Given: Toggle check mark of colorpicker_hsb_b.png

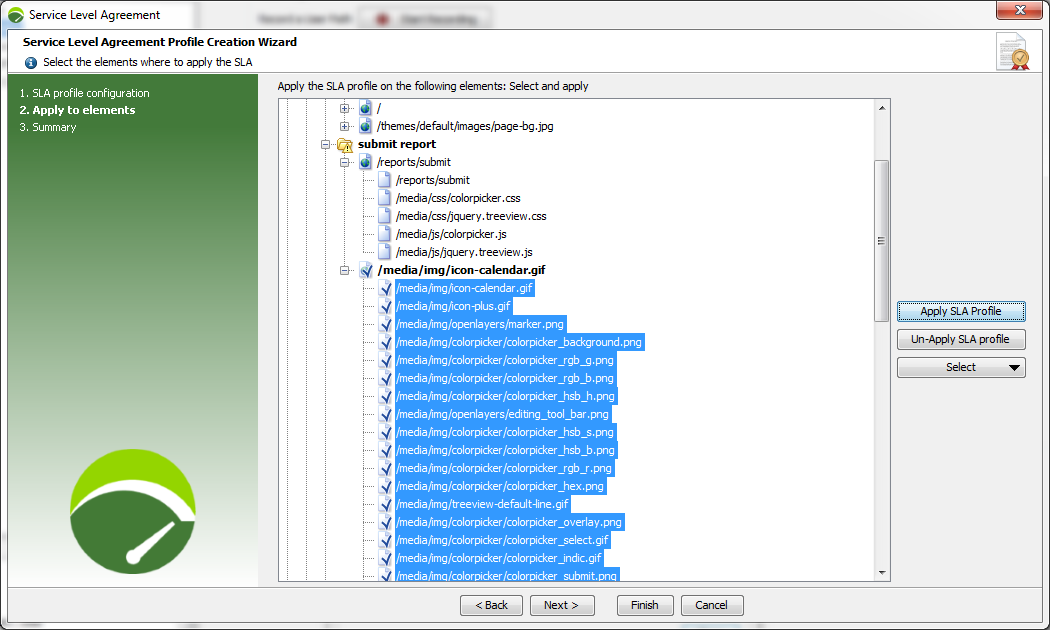Looking at the screenshot, I should click(x=385, y=451).
